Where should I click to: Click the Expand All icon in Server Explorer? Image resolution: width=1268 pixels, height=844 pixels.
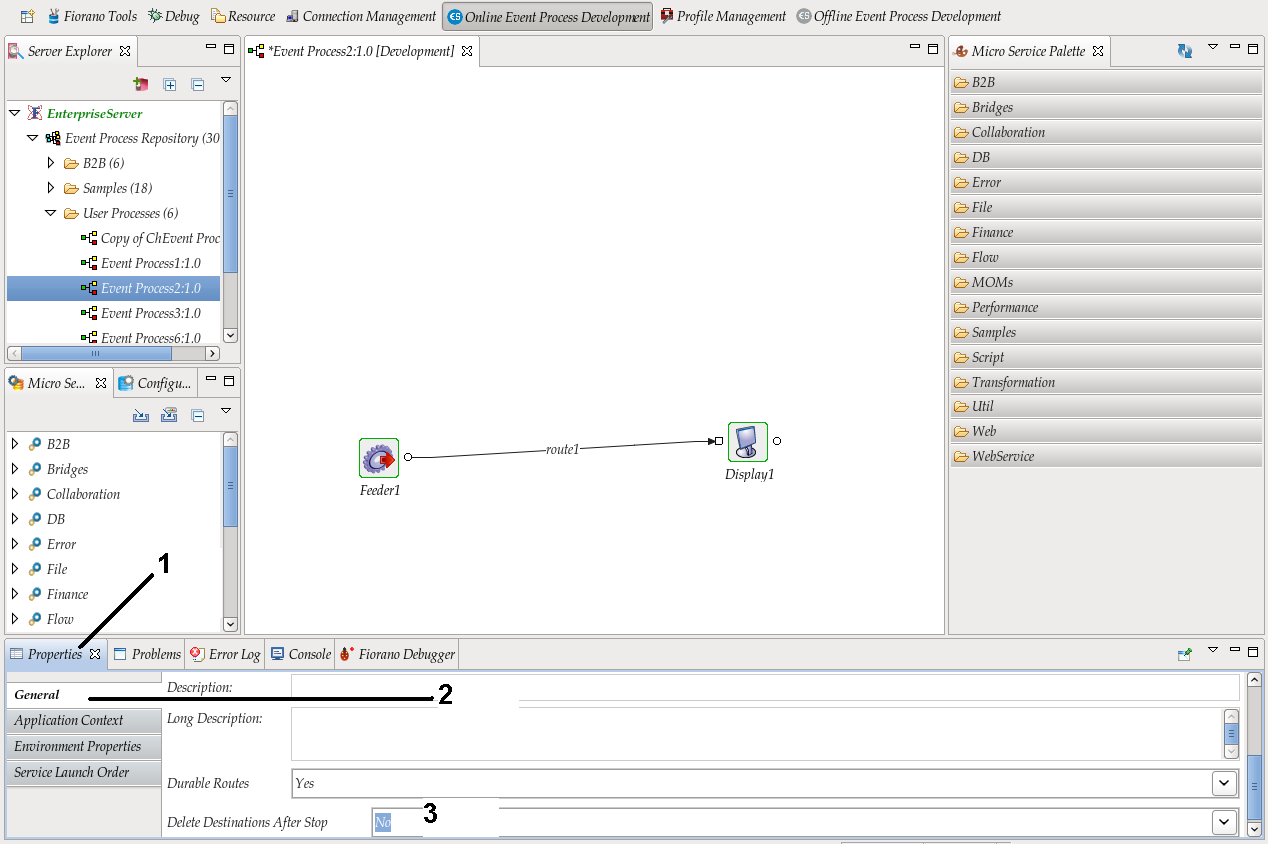170,84
